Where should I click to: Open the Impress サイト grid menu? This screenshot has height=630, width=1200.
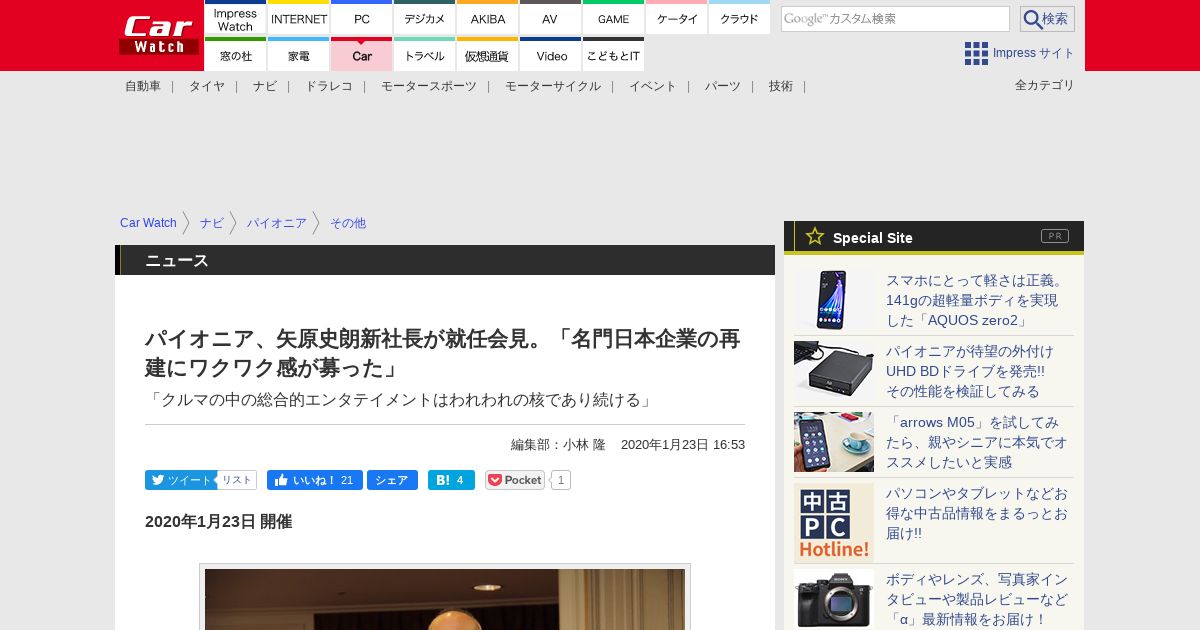[1019, 53]
